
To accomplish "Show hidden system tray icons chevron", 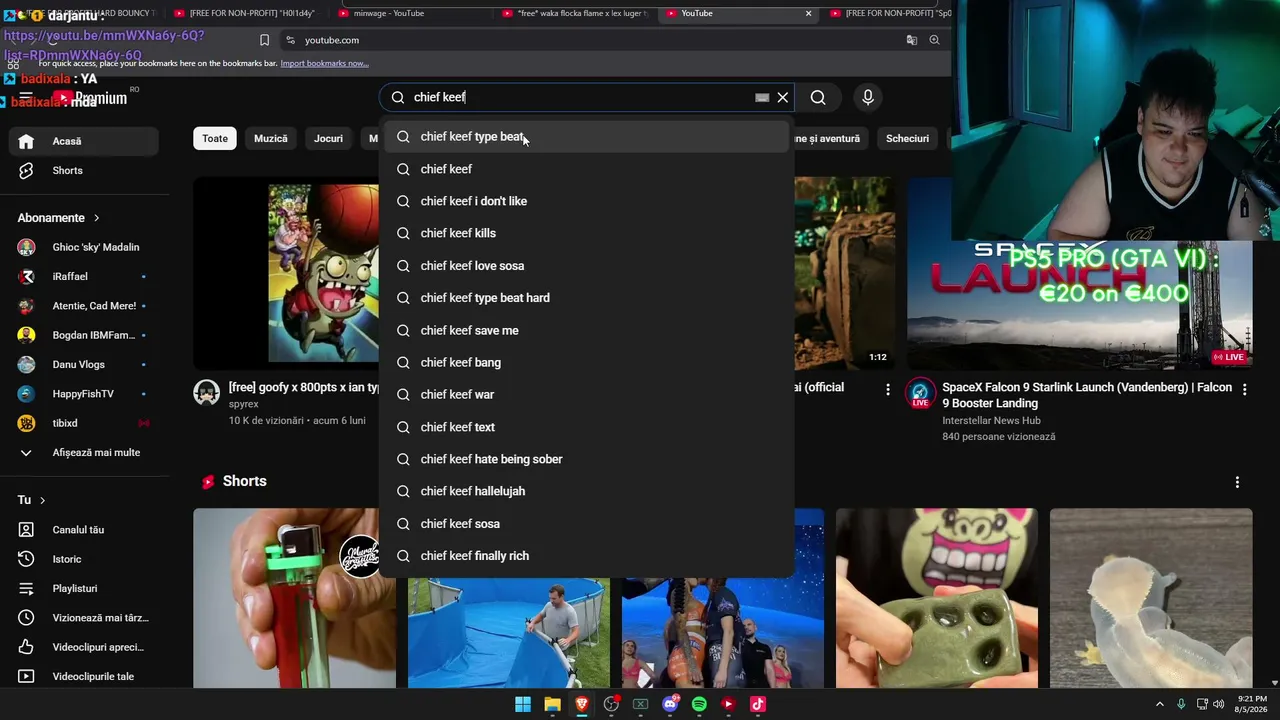I will [x=1160, y=704].
